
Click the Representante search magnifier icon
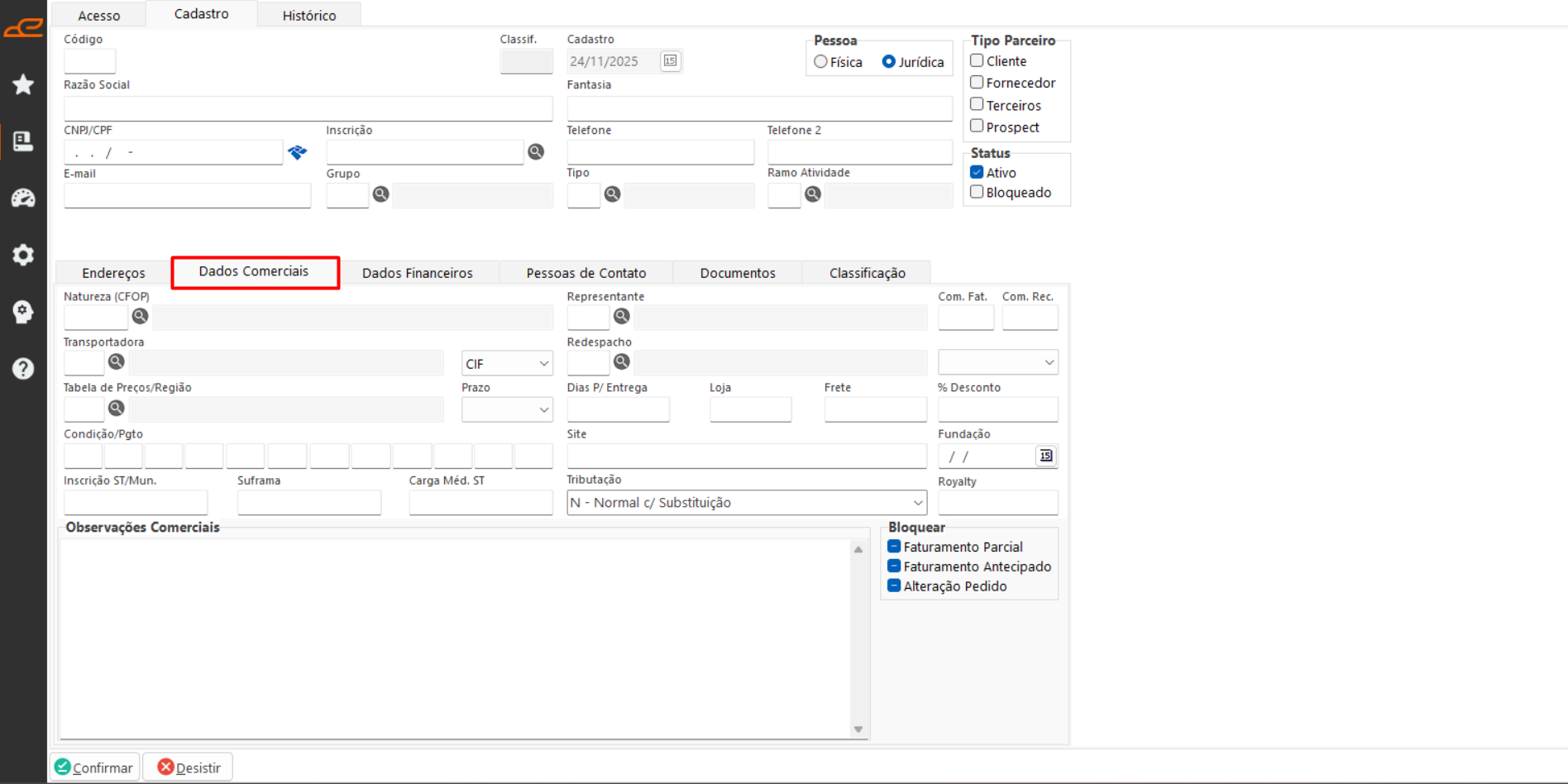(x=622, y=316)
